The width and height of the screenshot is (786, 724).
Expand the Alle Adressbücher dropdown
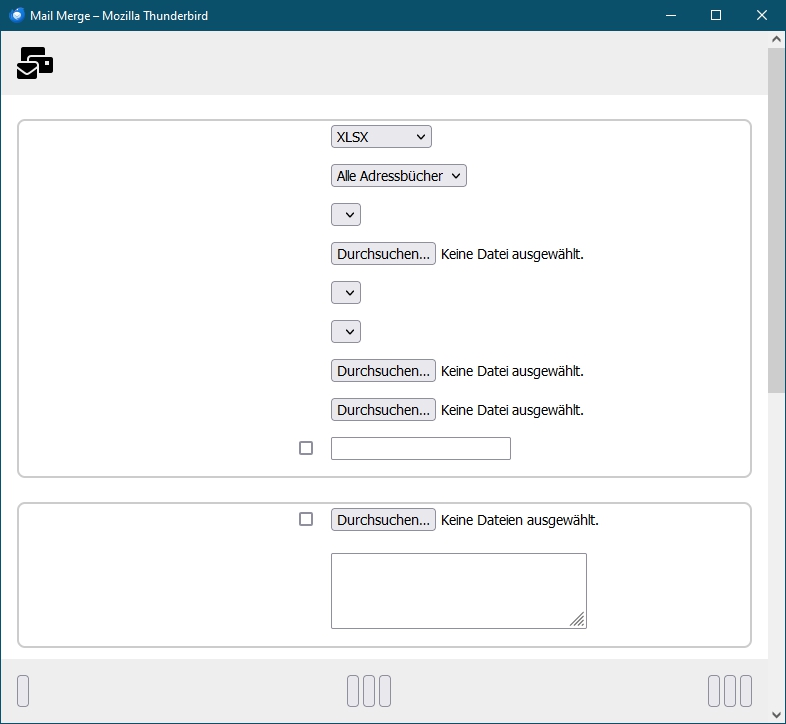[x=398, y=176]
